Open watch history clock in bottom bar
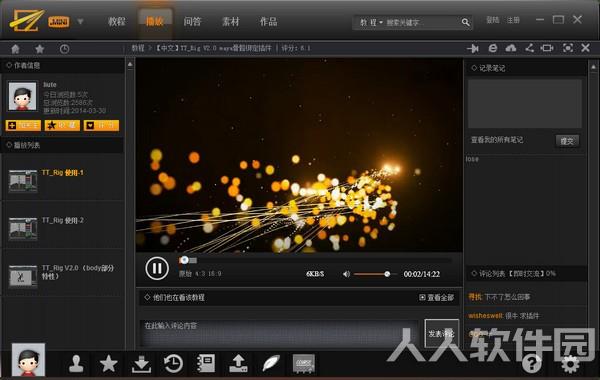600x380 pixels. click(x=173, y=364)
